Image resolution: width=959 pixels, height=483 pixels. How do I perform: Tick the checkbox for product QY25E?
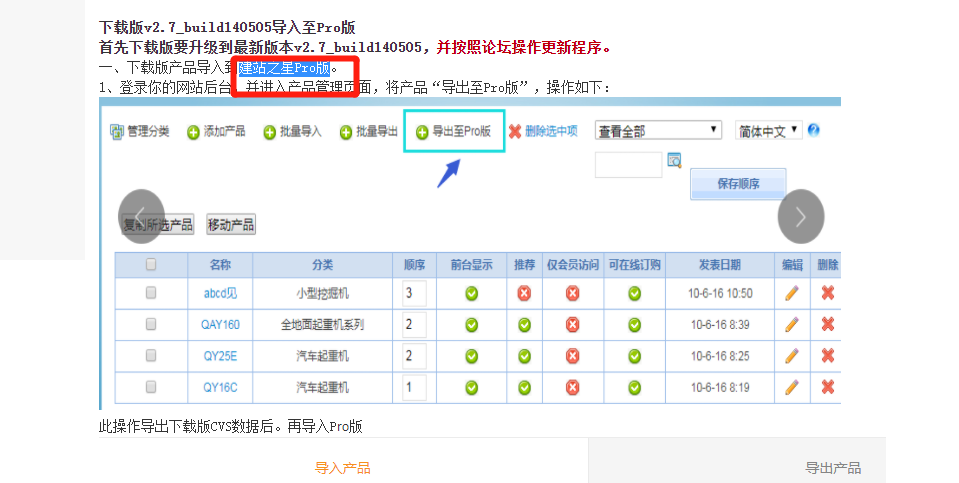click(151, 355)
